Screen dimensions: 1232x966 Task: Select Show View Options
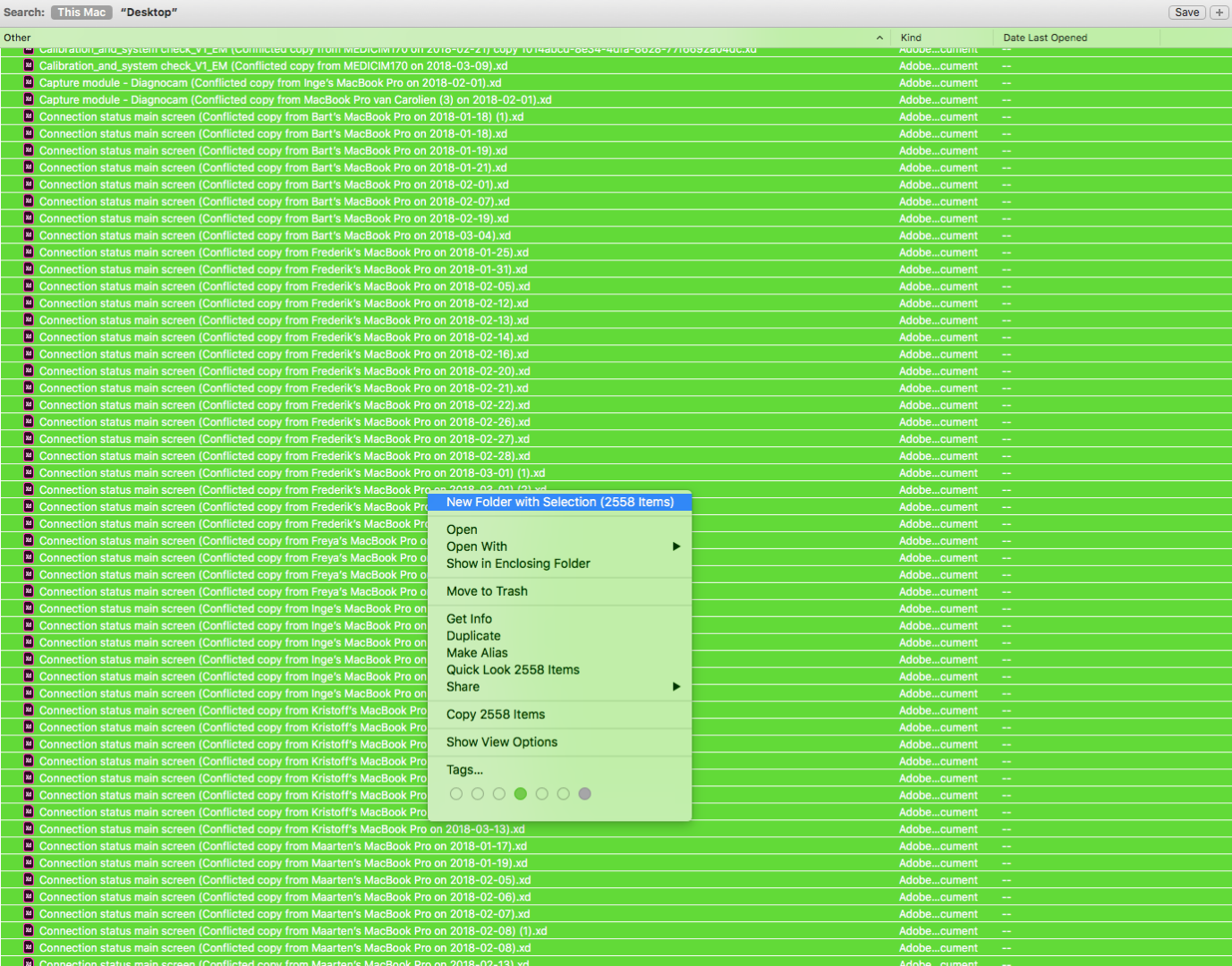tap(560, 742)
